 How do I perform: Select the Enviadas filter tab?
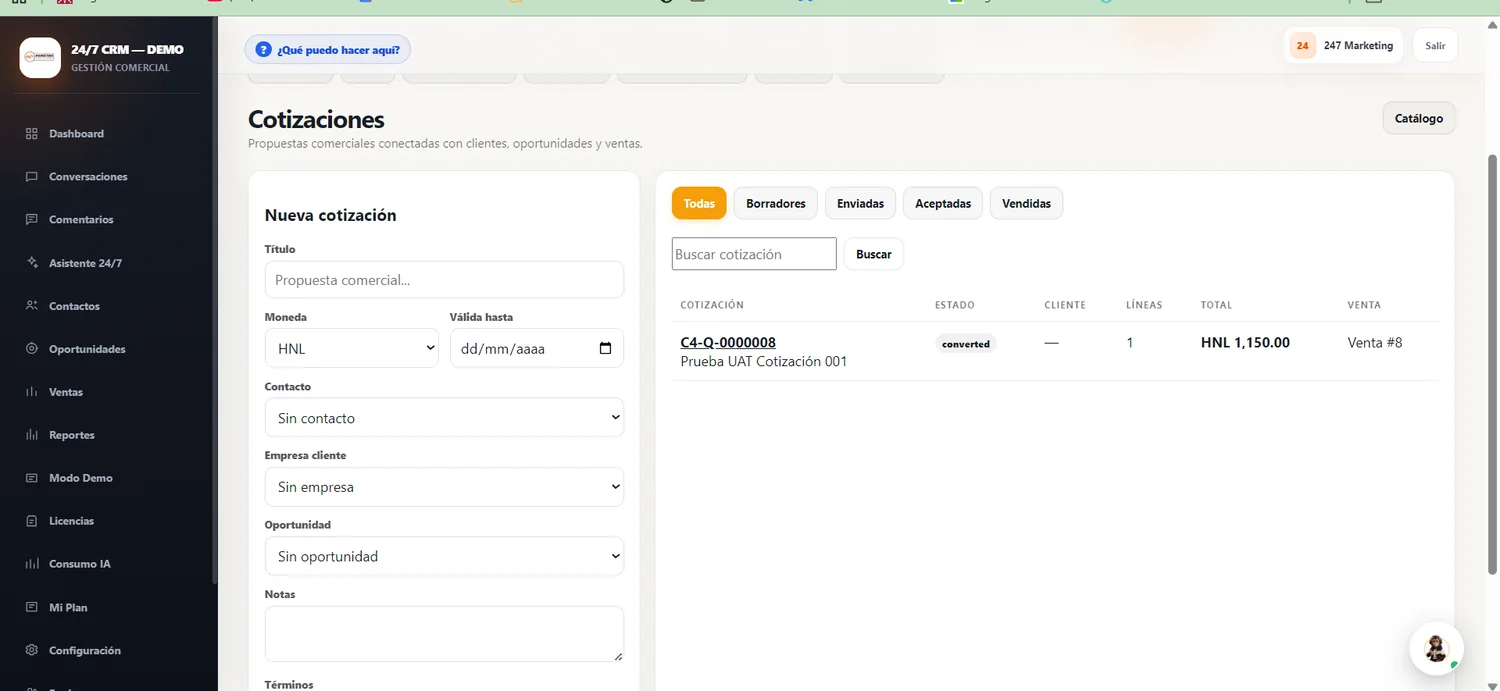click(x=860, y=203)
